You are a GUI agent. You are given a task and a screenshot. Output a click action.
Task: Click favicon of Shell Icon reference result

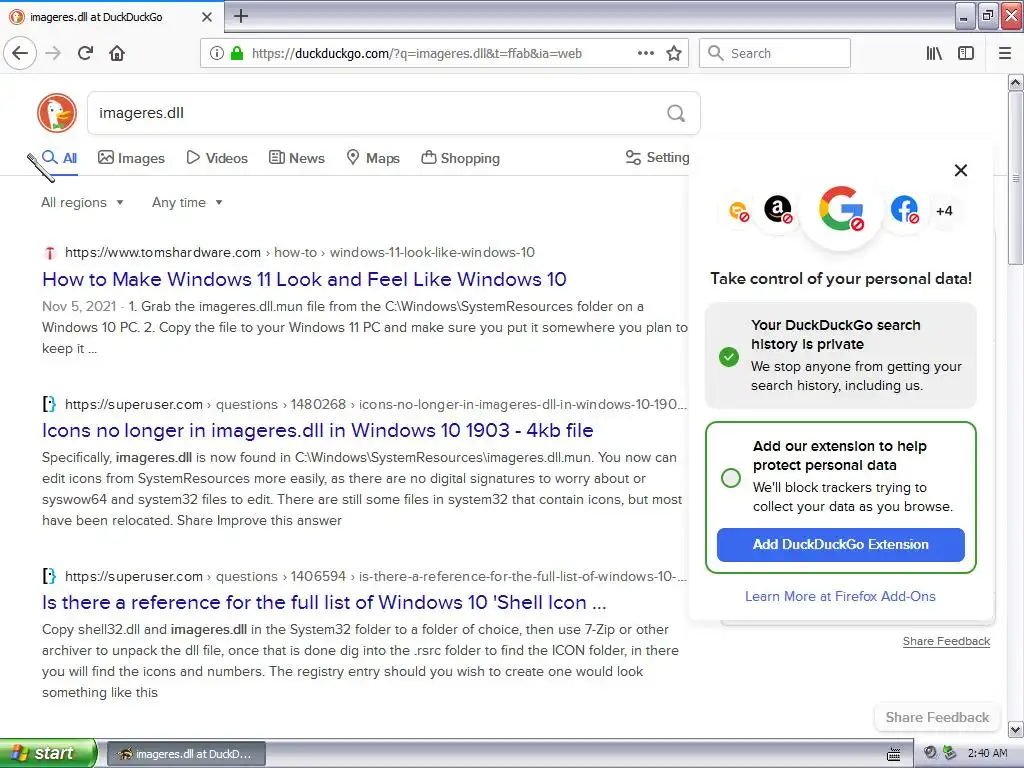point(50,576)
